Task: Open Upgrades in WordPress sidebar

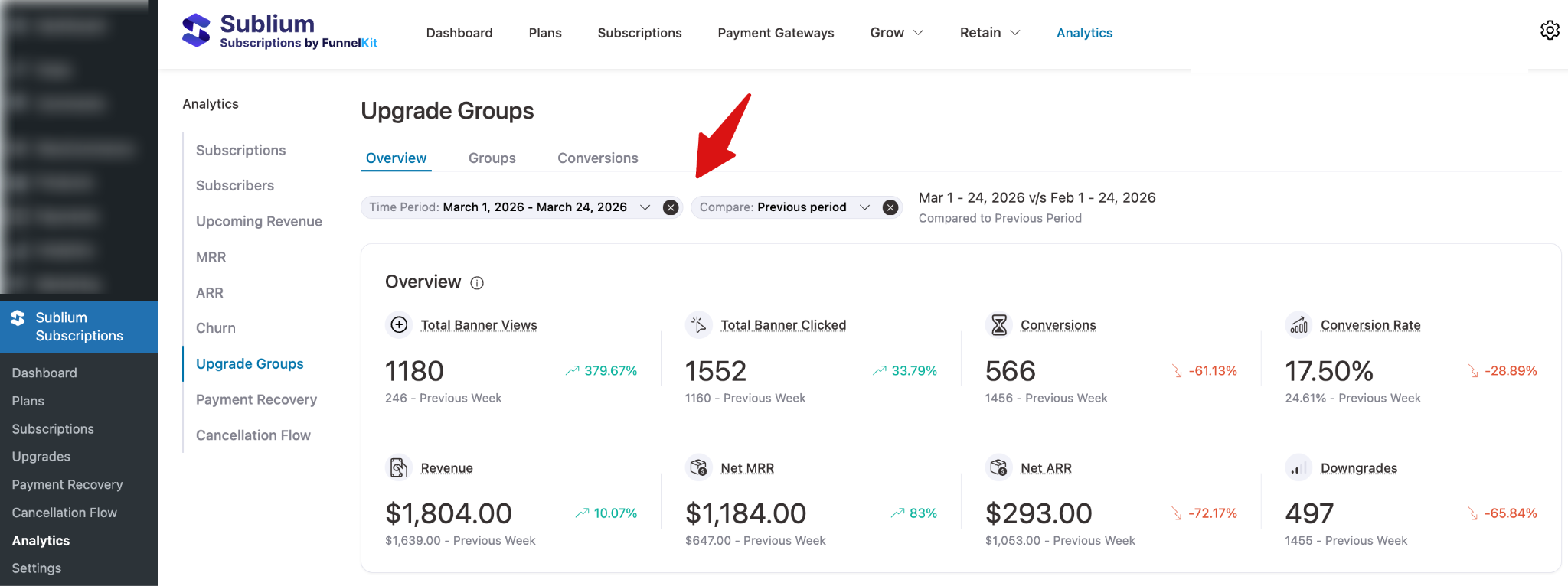Action: 41,457
